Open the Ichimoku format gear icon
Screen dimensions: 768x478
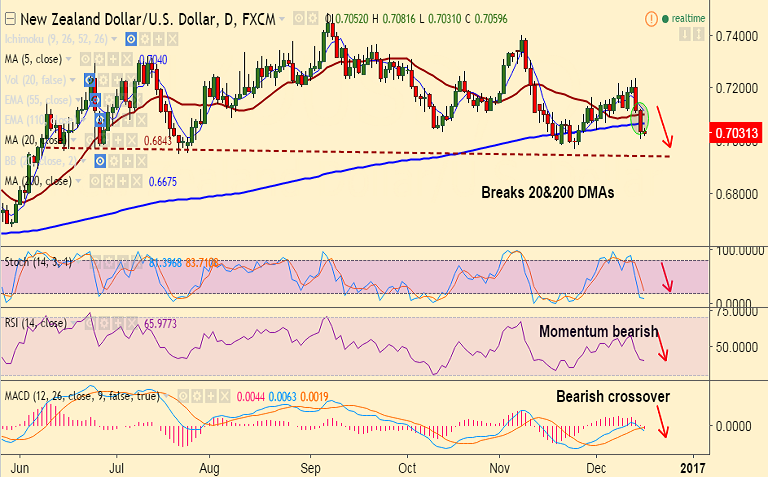click(x=144, y=39)
